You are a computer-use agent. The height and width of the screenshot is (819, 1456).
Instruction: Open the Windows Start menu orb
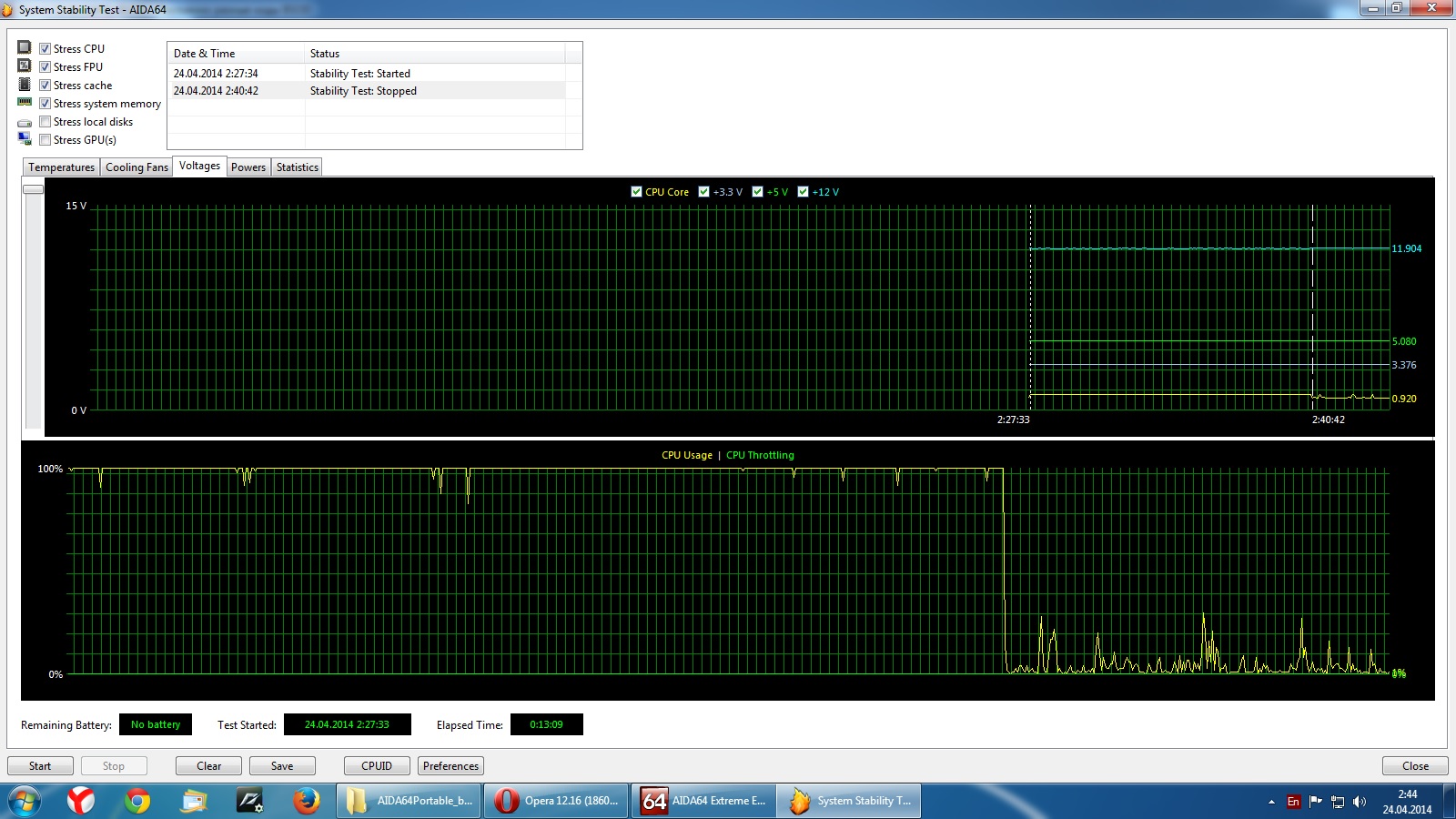tap(24, 801)
